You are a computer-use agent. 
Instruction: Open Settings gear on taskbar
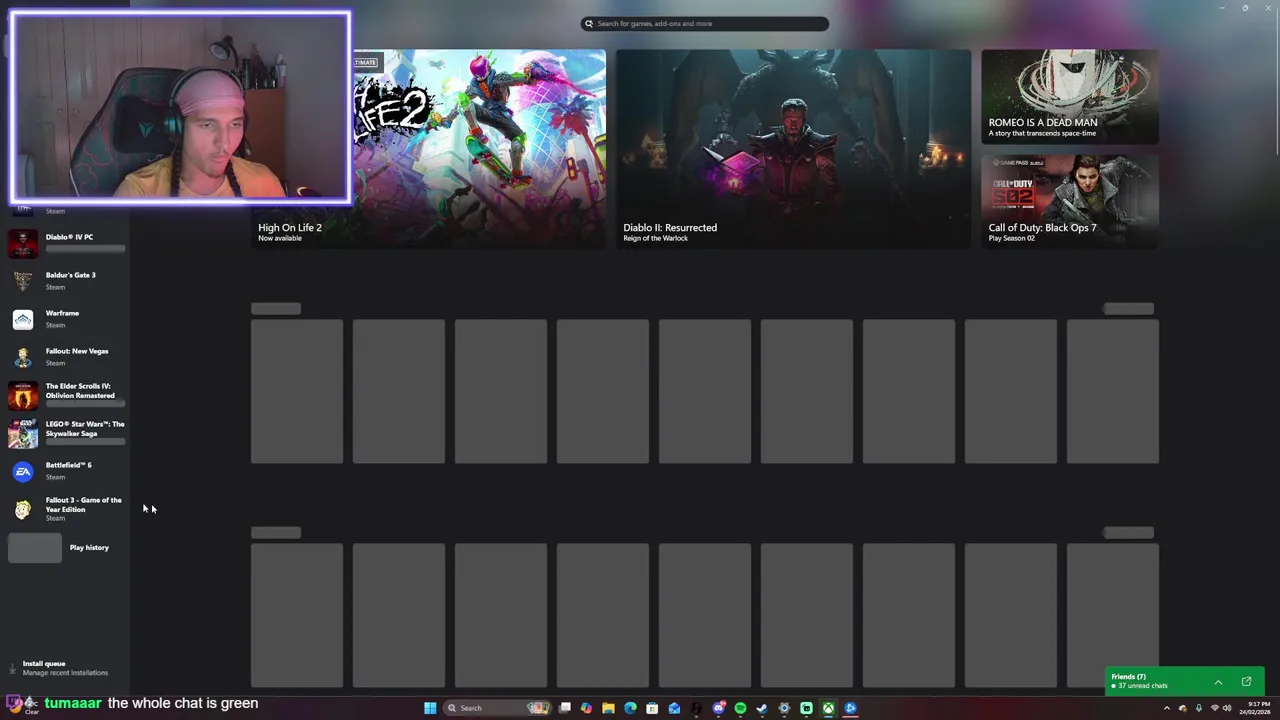click(784, 708)
